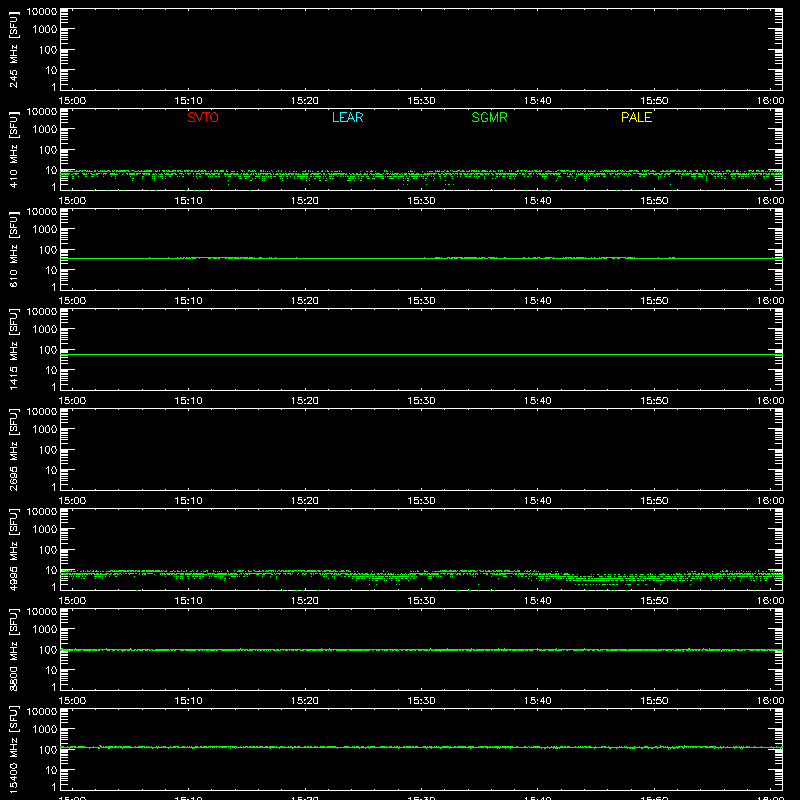Select the 15400 MHz [SFU] axis title
The width and height of the screenshot is (800, 800).
click(13, 749)
